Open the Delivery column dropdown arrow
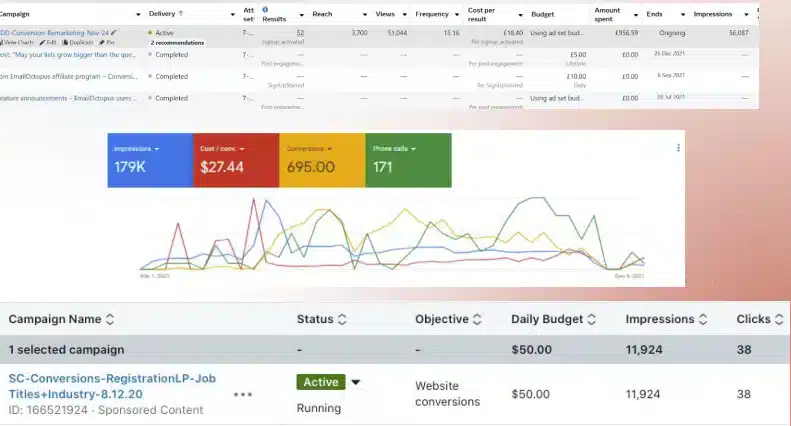The image size is (791, 426). coord(233,15)
